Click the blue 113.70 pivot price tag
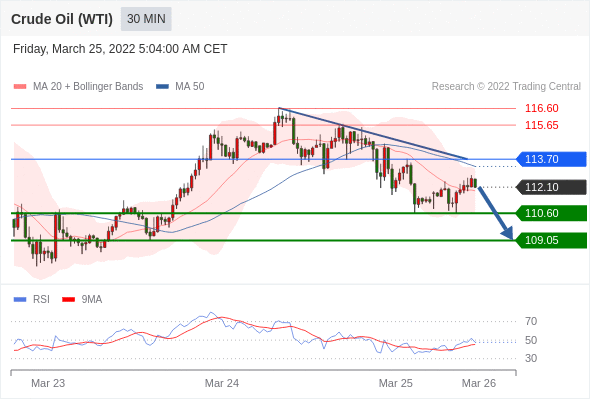Screen dimensions: 590x400 click(x=551, y=159)
